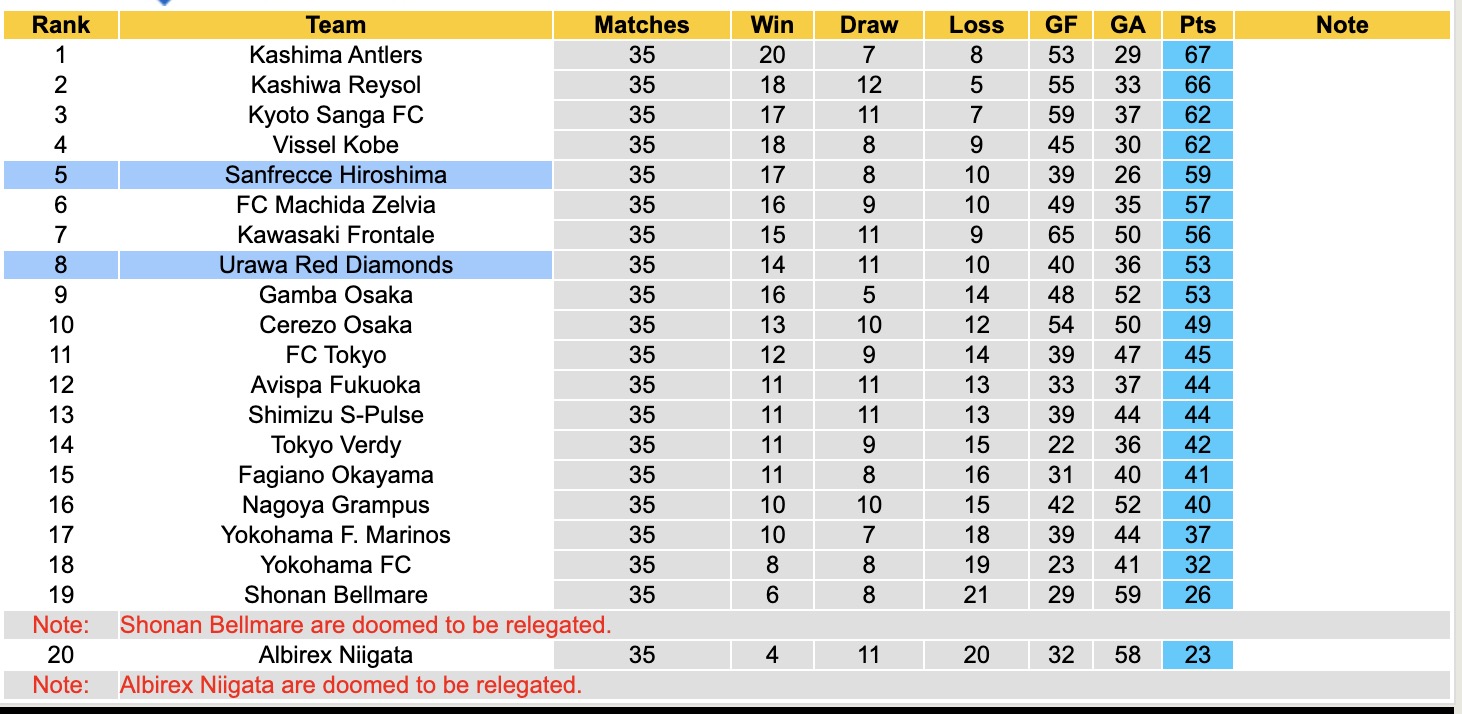Select the Pts column header

pos(1197,25)
